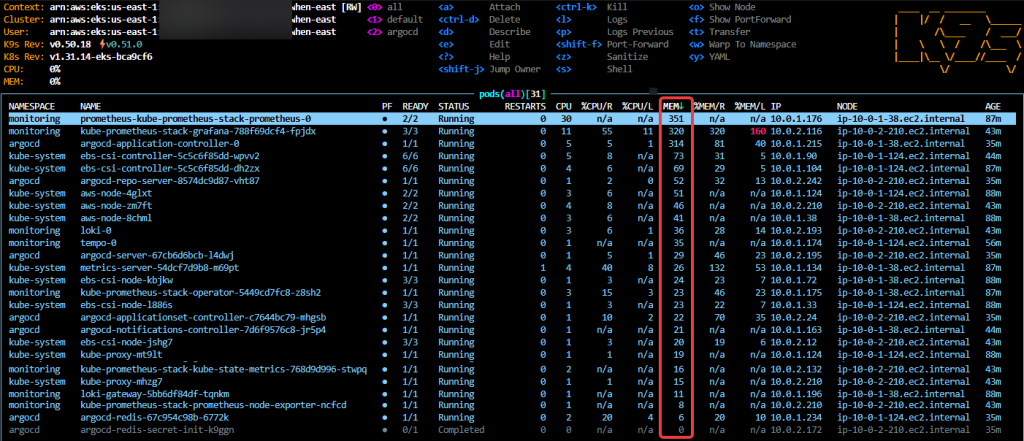Click the RESTARTS column header

[525, 106]
